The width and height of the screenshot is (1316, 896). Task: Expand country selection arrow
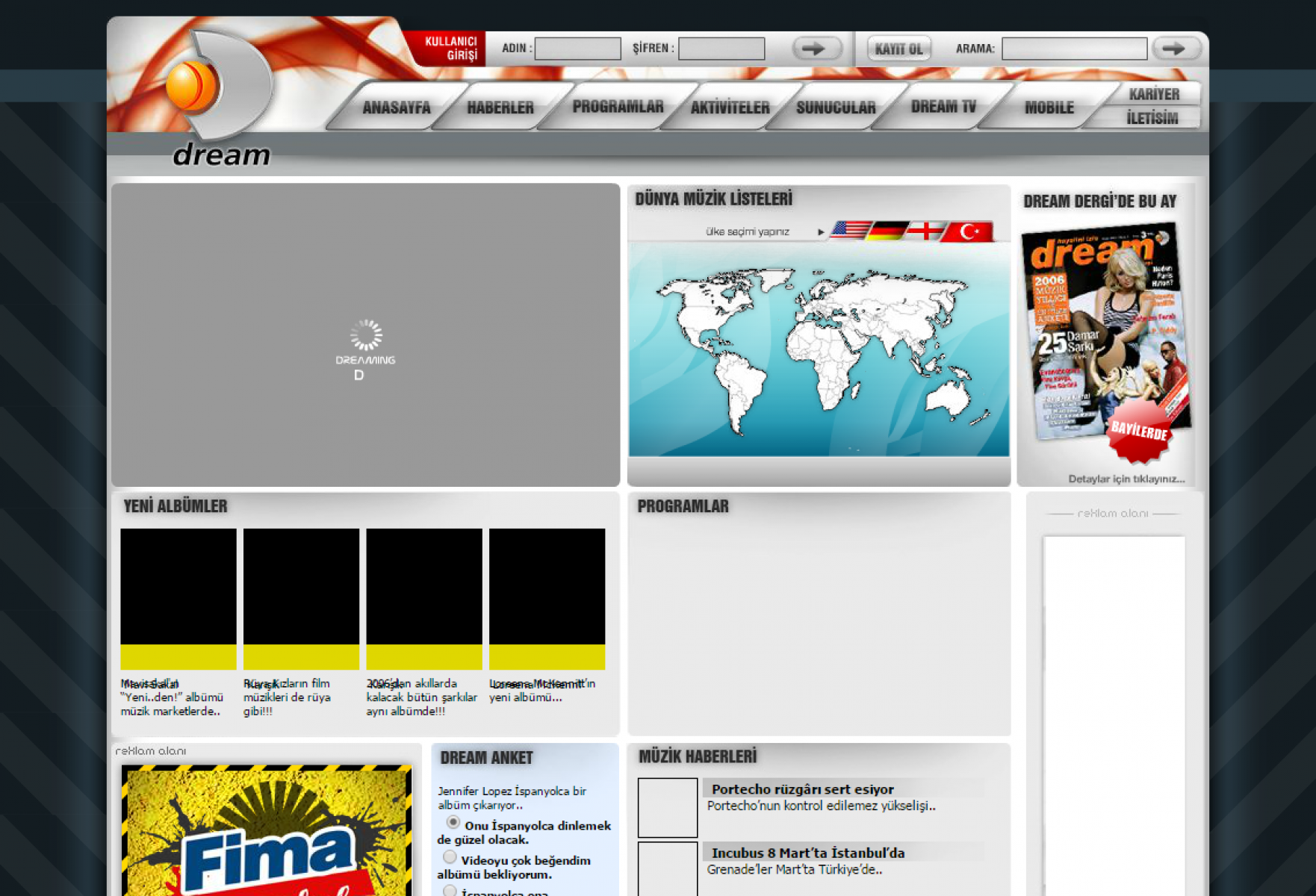point(821,232)
